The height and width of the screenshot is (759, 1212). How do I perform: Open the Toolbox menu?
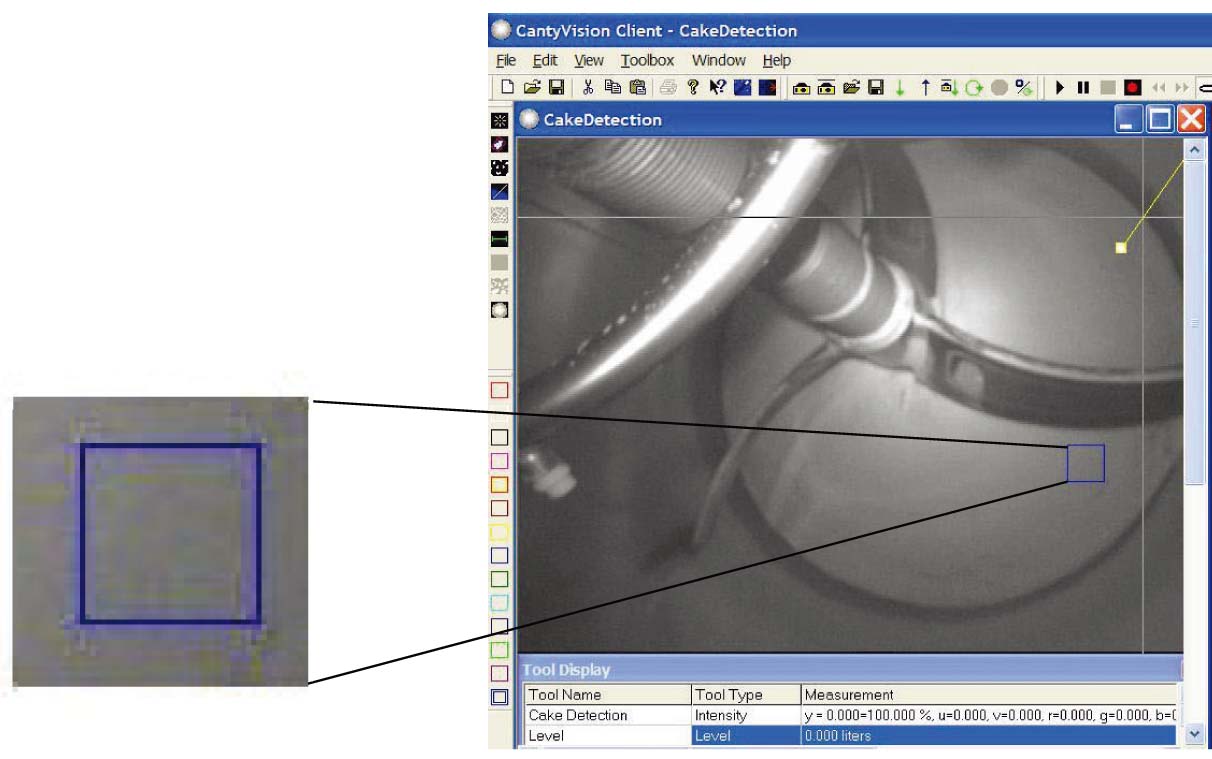tap(647, 60)
